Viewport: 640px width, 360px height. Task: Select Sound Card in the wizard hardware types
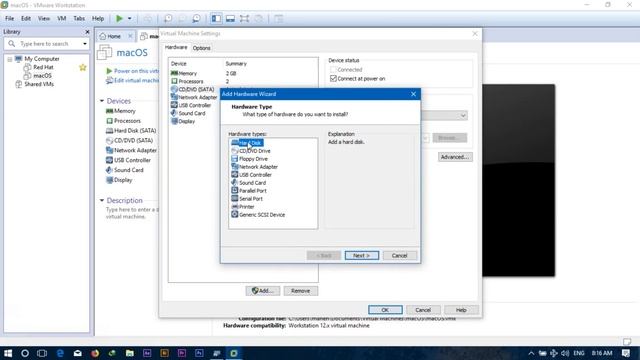[248, 183]
